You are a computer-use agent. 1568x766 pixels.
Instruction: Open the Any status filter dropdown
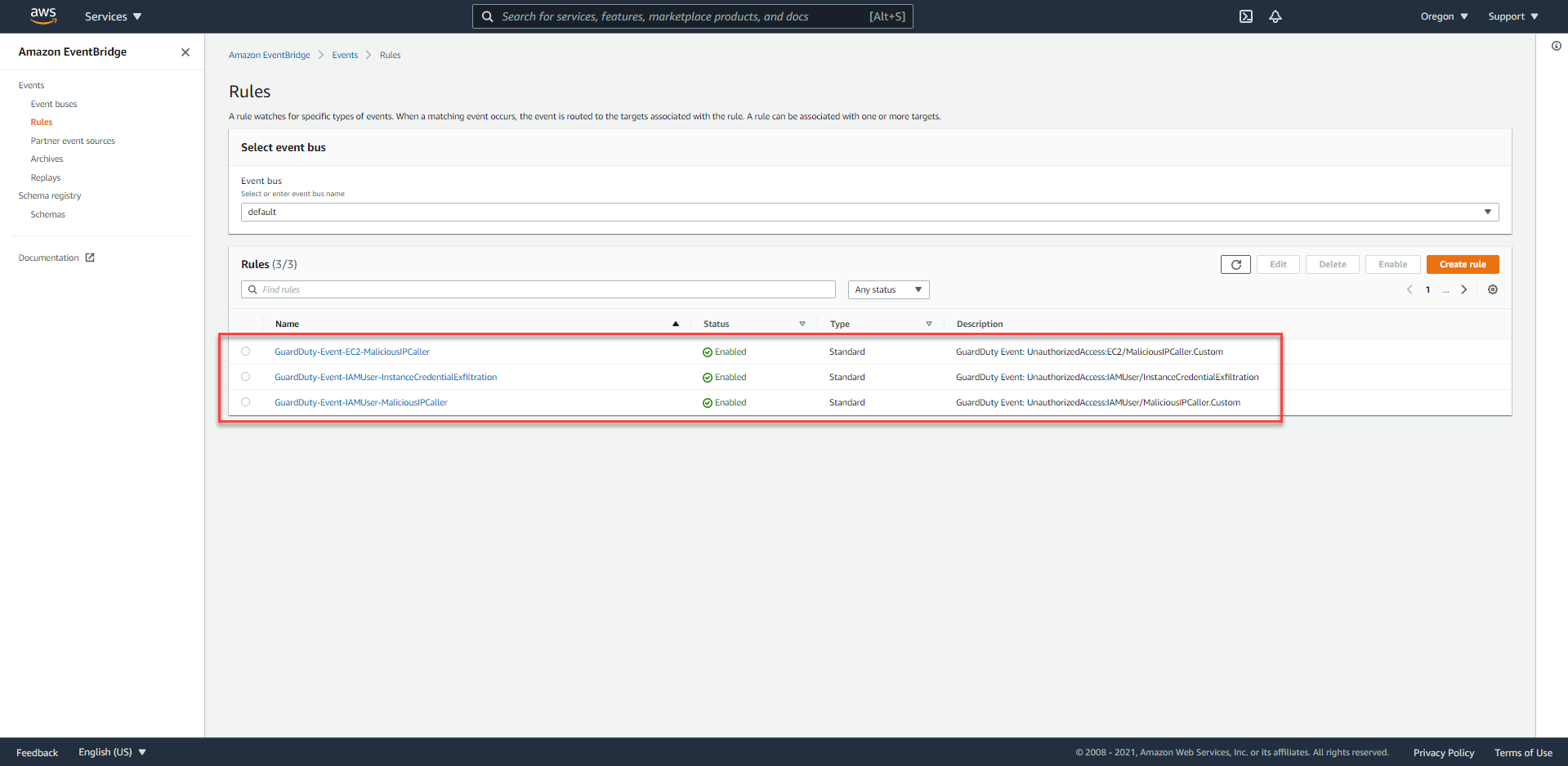click(888, 289)
